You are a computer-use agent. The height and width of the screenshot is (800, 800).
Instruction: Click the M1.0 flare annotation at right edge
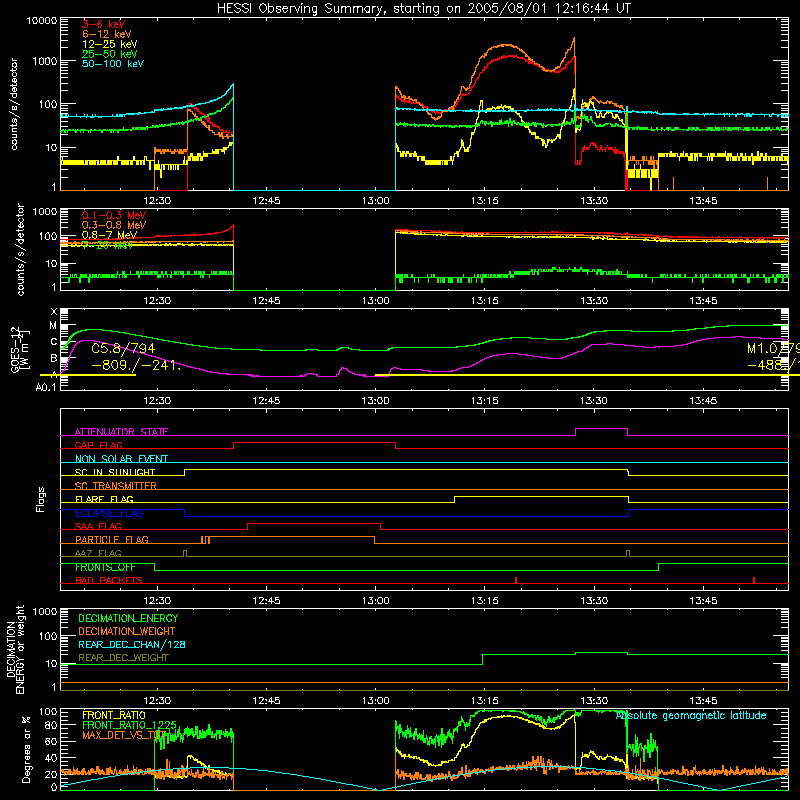773,348
